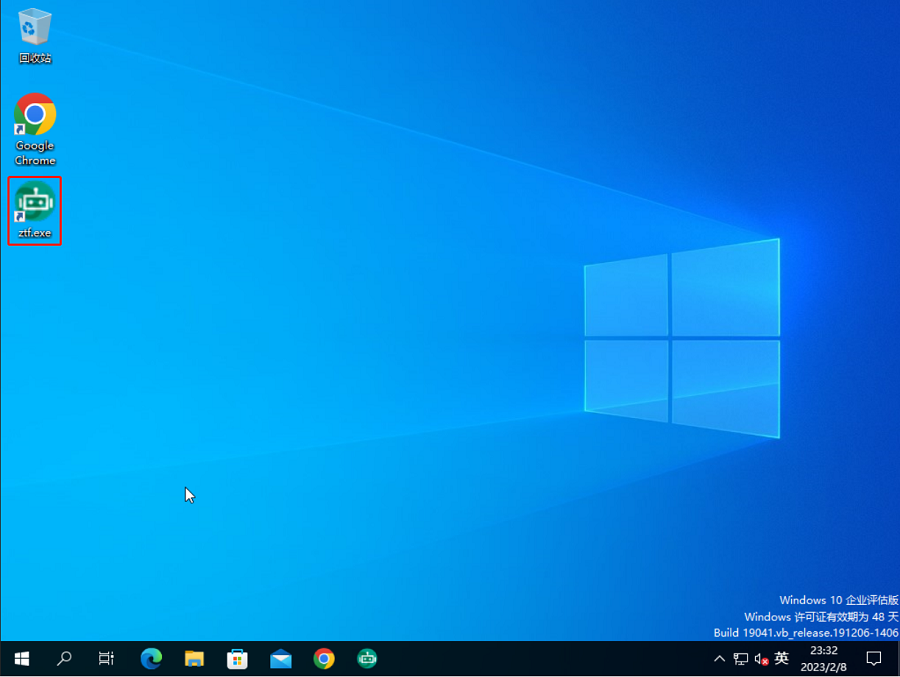Viewport: 900px width, 677px height.
Task: Open Microsoft Store from the taskbar
Action: pos(238,659)
